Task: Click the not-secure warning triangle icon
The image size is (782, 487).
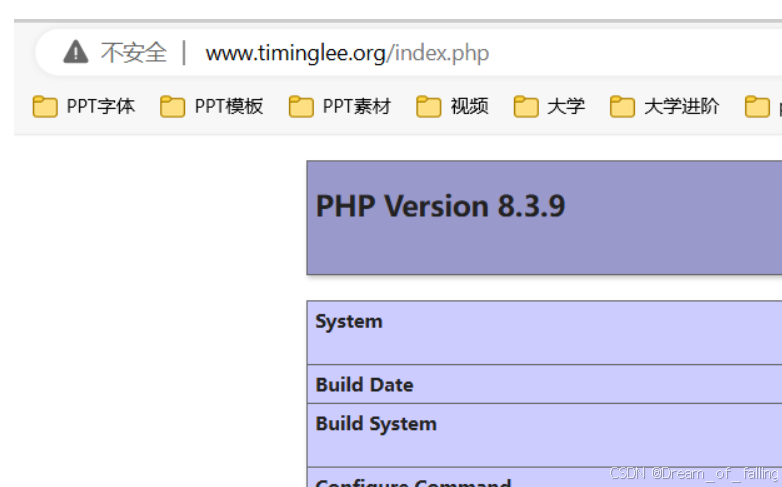Action: coord(76,52)
